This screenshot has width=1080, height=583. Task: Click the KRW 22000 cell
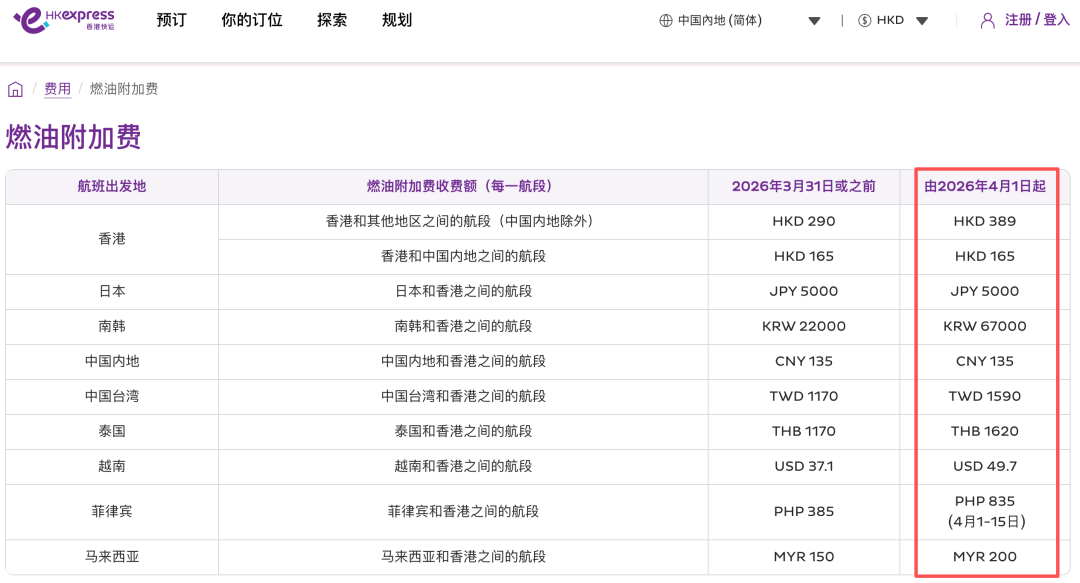tap(804, 327)
